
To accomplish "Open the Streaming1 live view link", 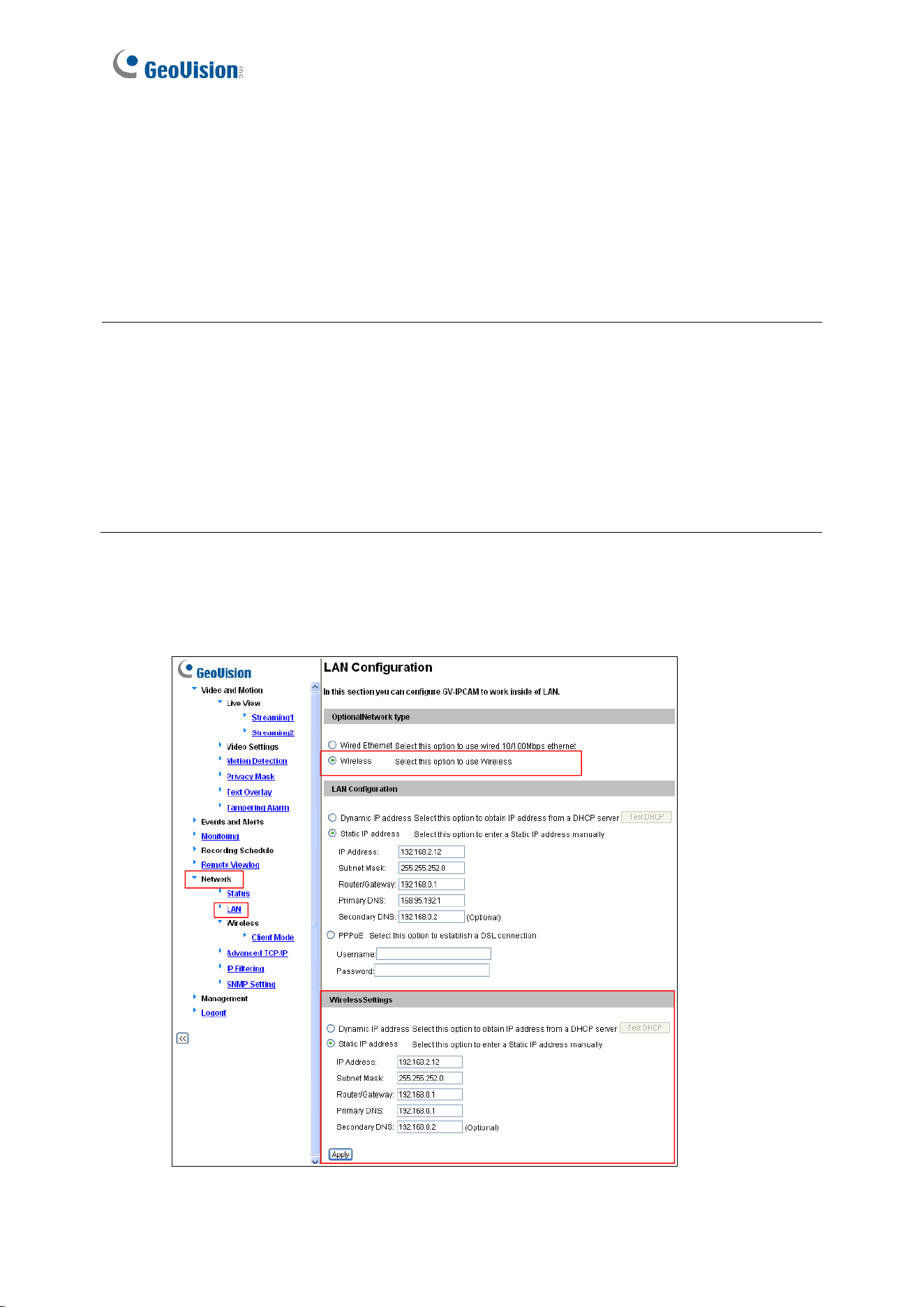I will (x=273, y=718).
